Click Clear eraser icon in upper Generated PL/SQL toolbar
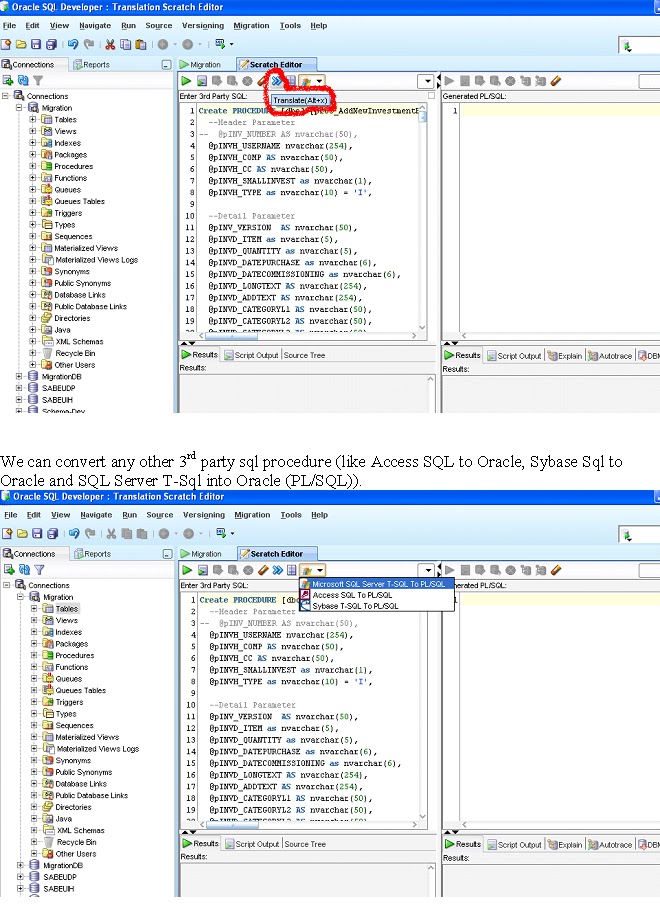 pos(556,81)
